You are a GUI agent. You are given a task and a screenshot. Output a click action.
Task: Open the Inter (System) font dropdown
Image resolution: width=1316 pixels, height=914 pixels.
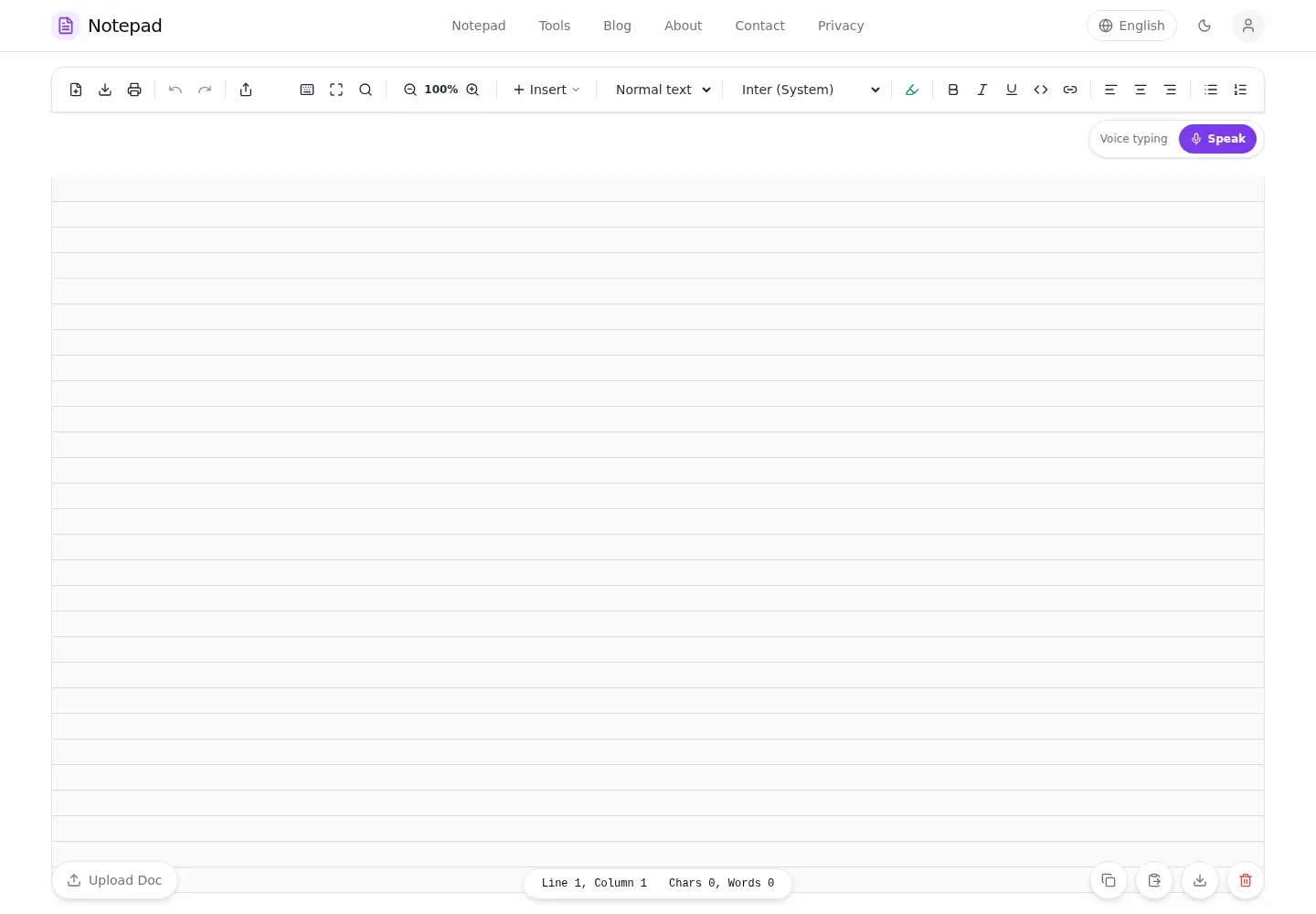(811, 90)
